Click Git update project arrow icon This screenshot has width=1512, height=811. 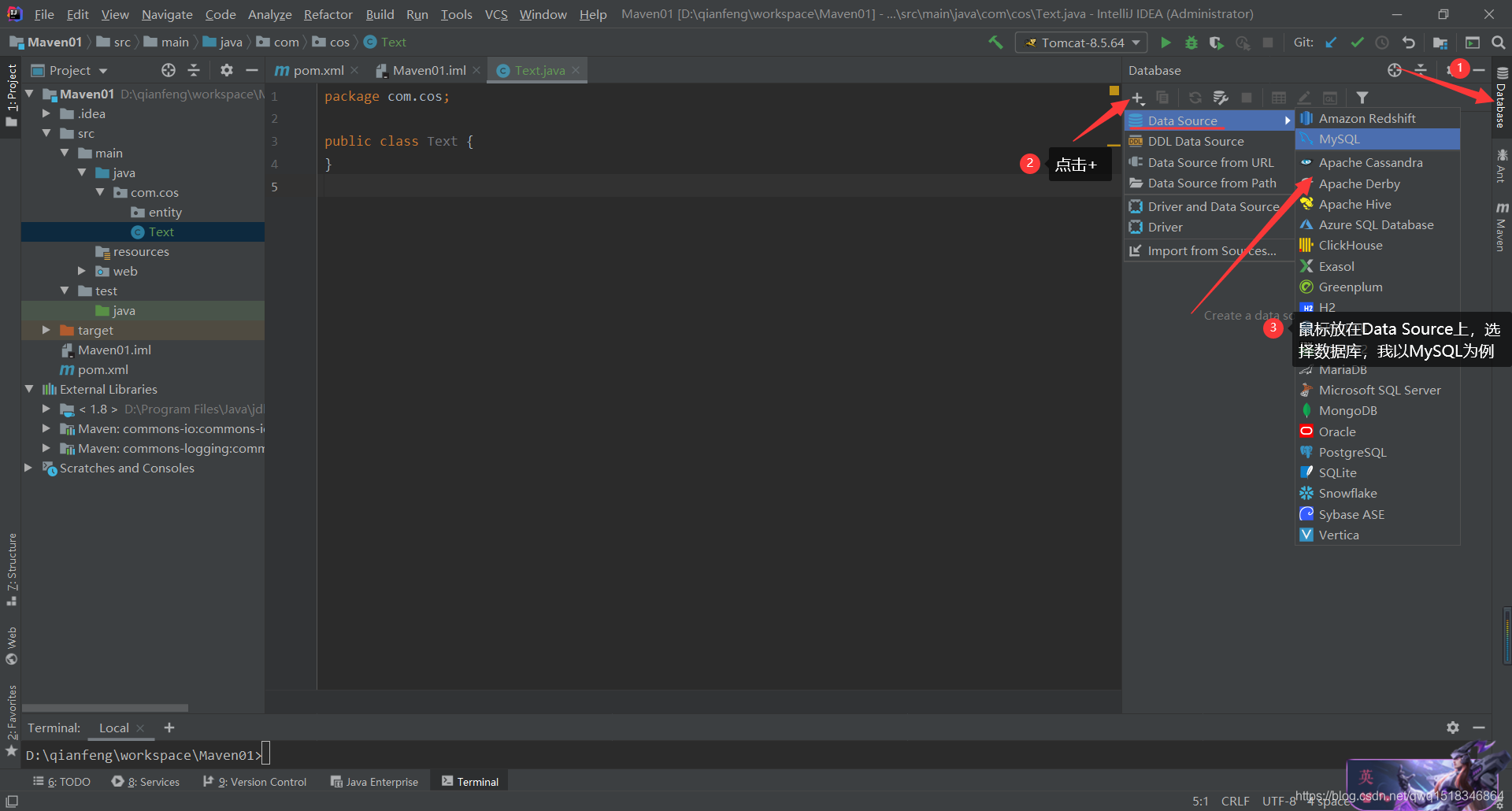(1331, 43)
